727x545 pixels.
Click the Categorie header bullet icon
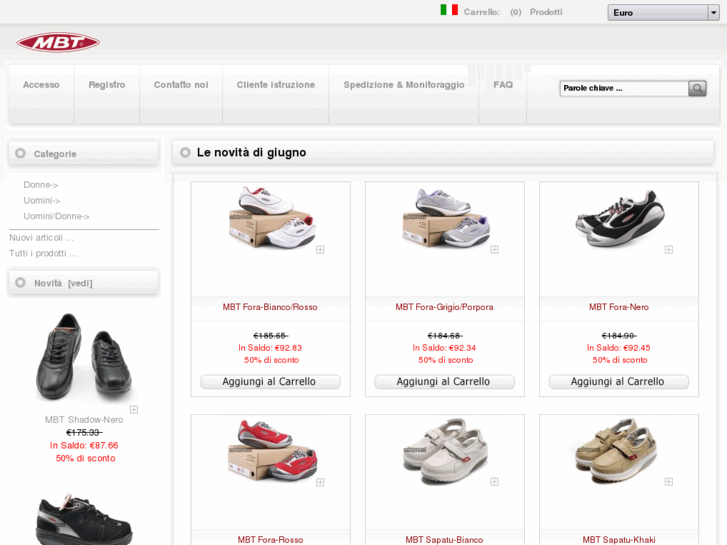pyautogui.click(x=20, y=153)
